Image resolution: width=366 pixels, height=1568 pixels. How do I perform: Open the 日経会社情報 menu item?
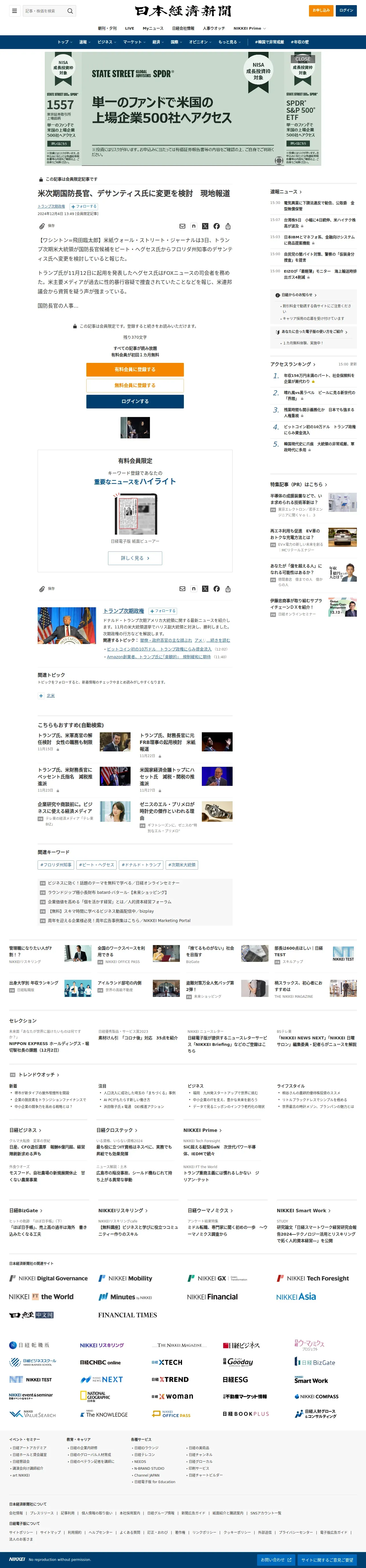183,28
